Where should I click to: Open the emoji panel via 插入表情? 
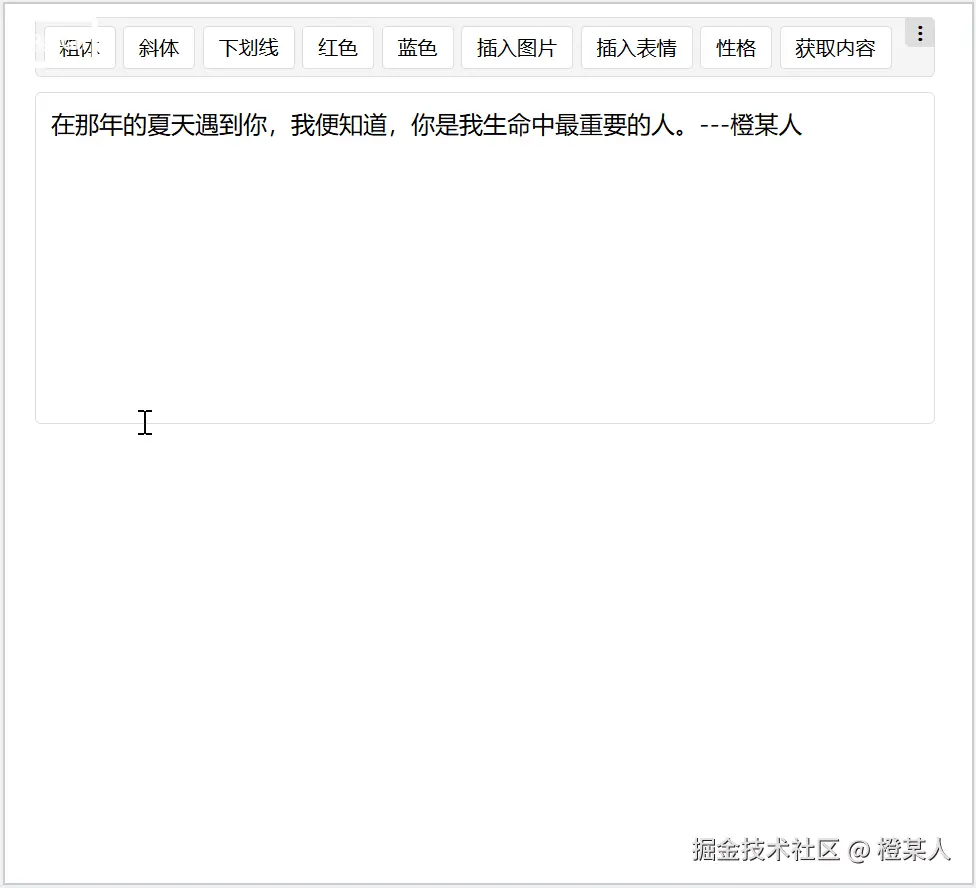[636, 47]
